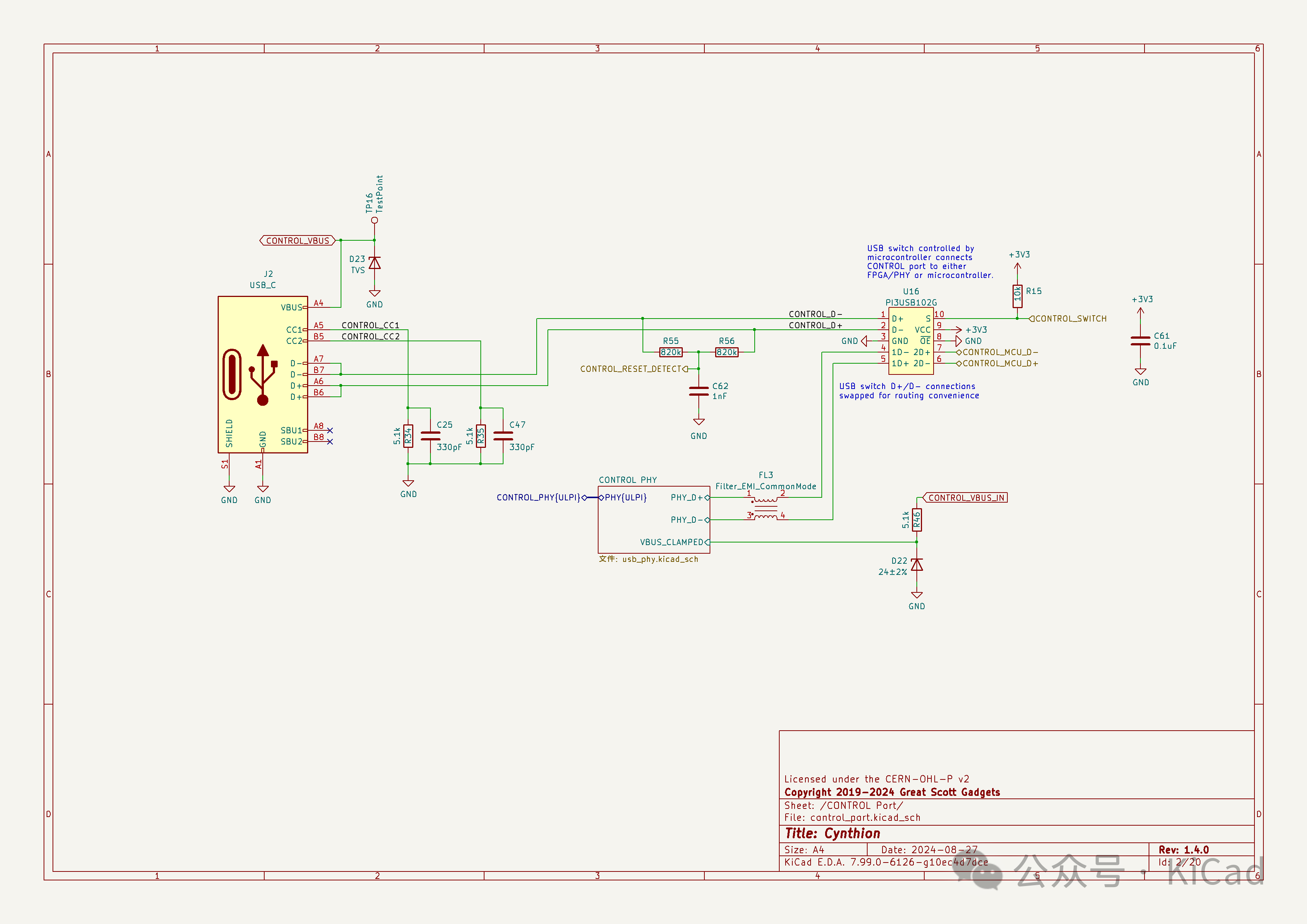
Task: Select the R55 820k resistor
Action: 670,352
